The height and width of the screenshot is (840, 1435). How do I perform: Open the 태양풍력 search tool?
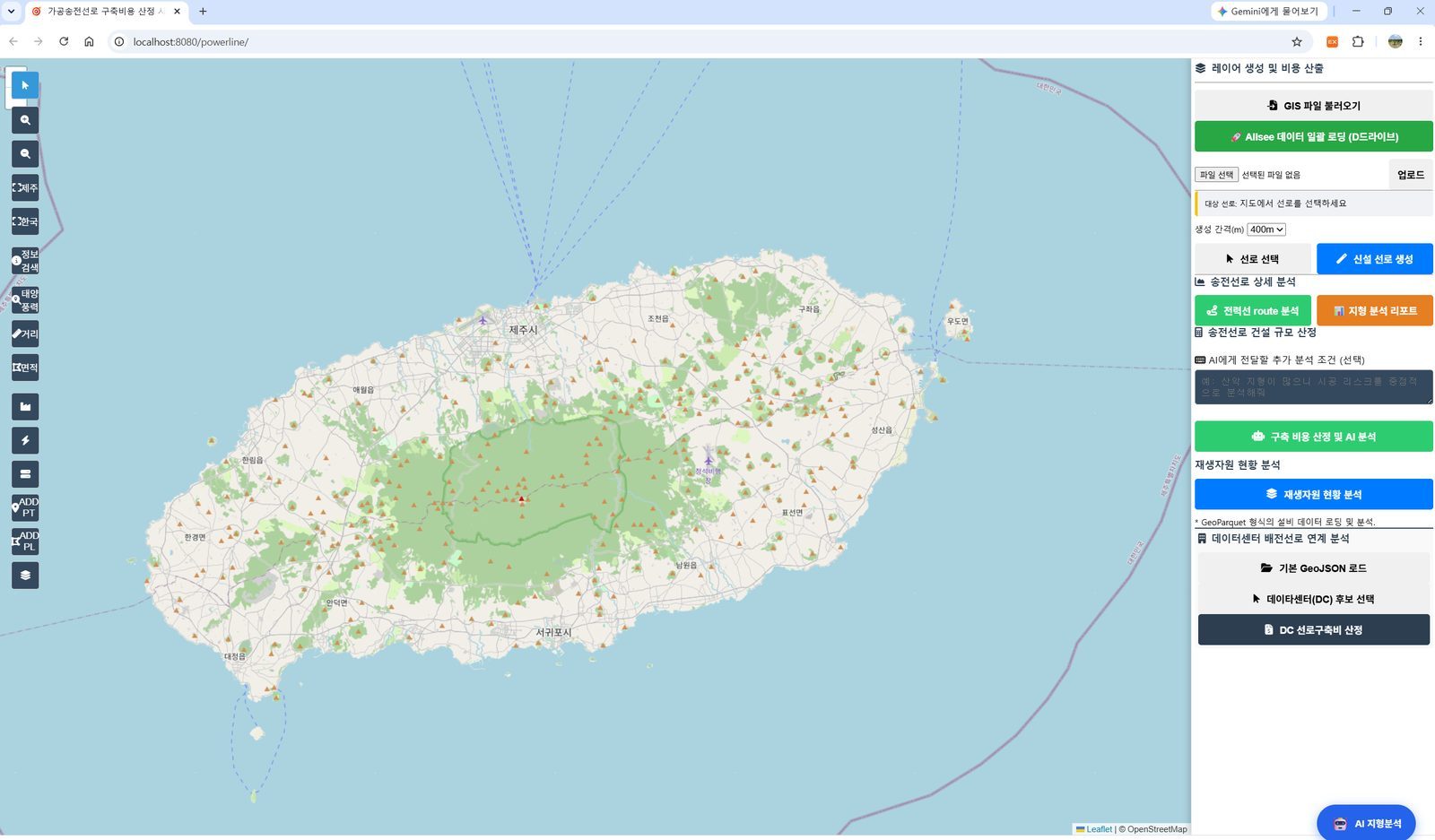tap(25, 299)
